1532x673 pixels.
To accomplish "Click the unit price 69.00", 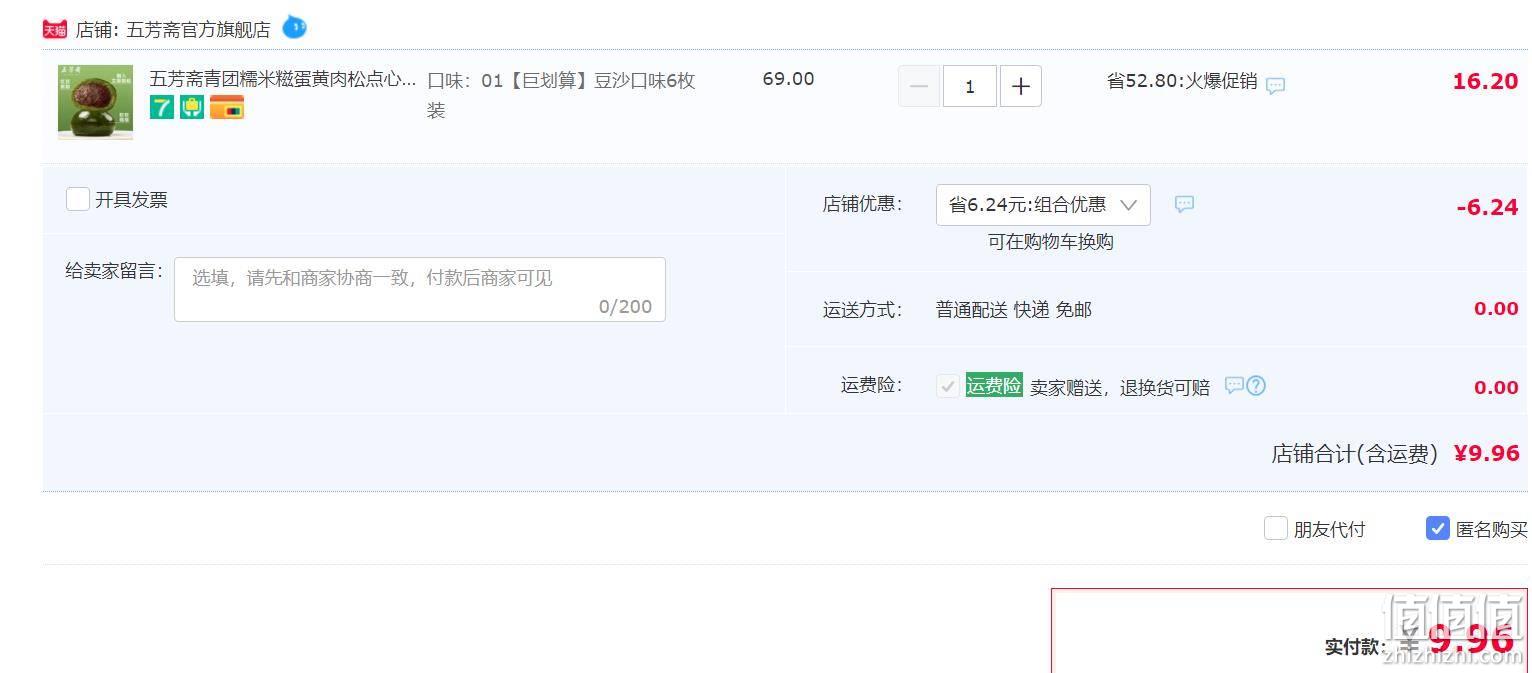I will pyautogui.click(x=788, y=79).
